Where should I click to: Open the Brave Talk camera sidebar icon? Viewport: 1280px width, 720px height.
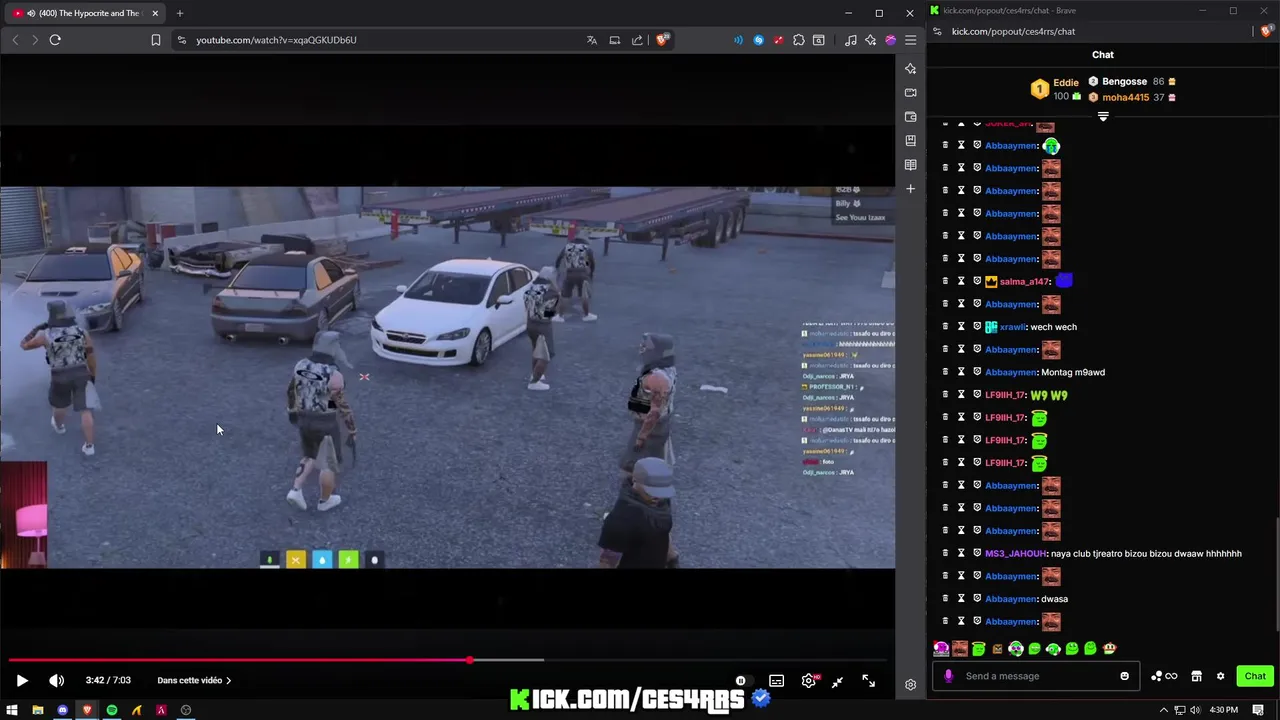[910, 93]
